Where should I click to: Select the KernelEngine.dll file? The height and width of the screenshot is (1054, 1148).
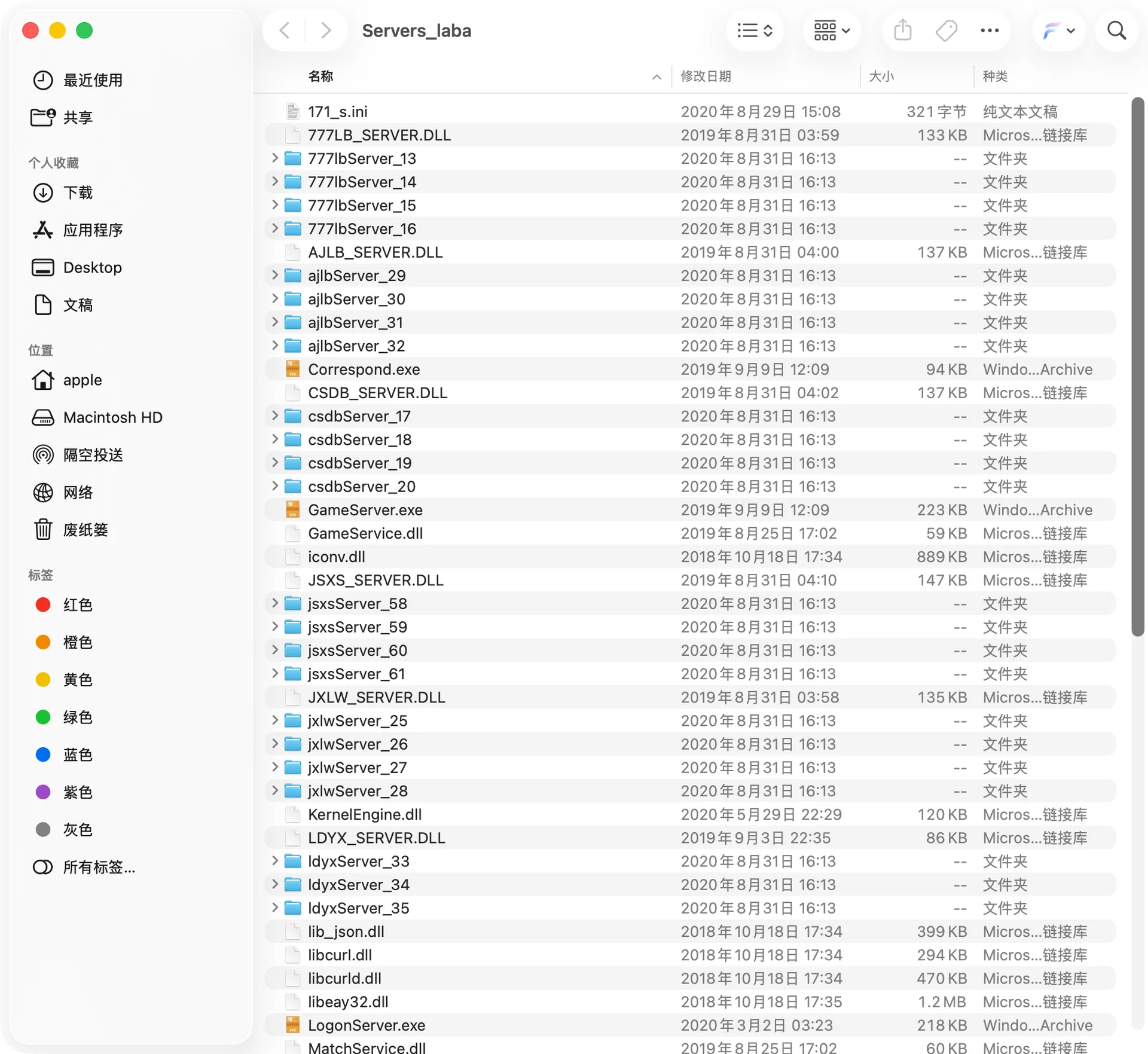690,814
